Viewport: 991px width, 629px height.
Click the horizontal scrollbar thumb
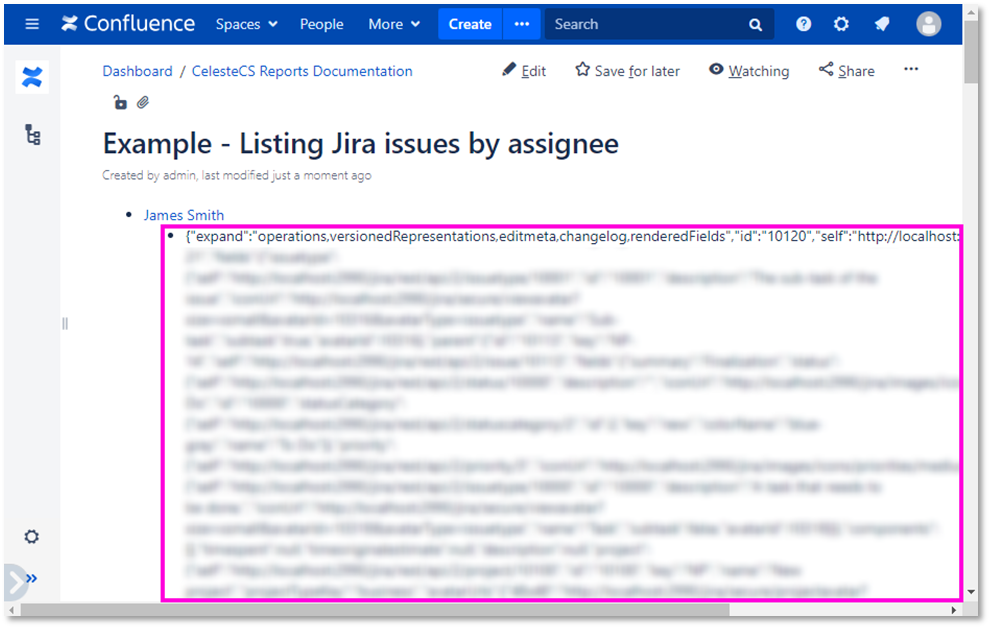tap(375, 610)
